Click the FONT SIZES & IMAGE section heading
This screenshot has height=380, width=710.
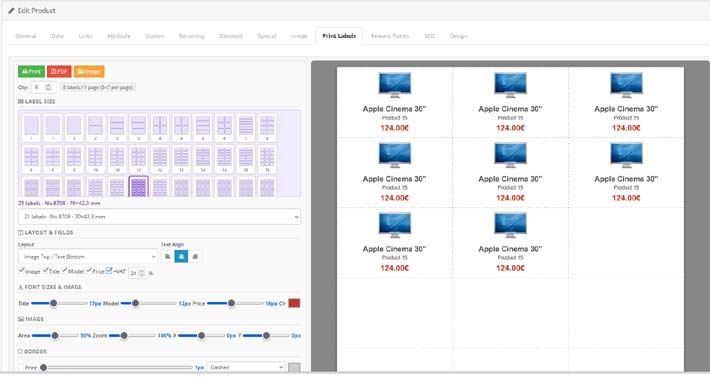[x=50, y=287]
